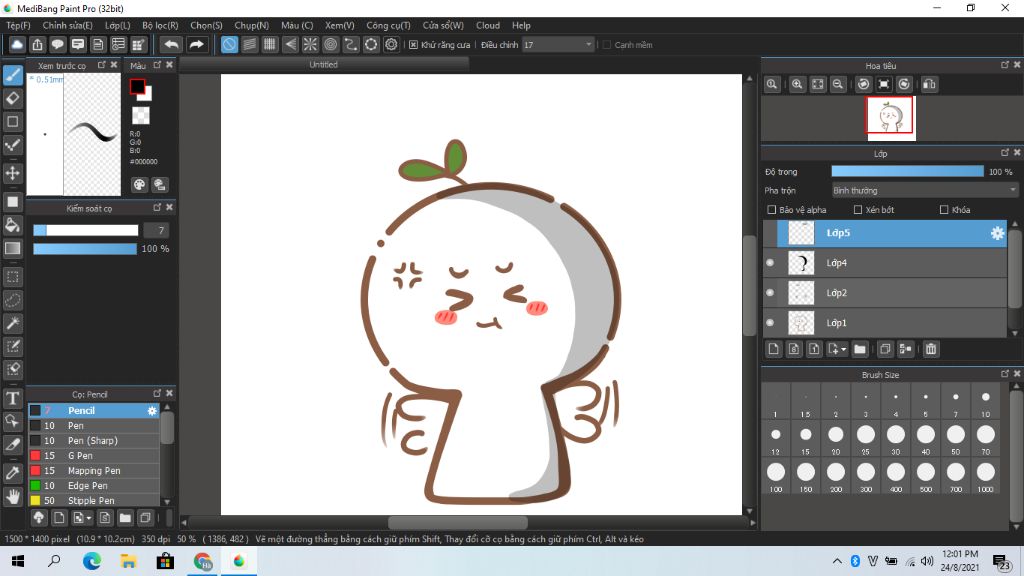Choose brush size 100 preset
Screen dimensions: 1024x576
point(776,476)
